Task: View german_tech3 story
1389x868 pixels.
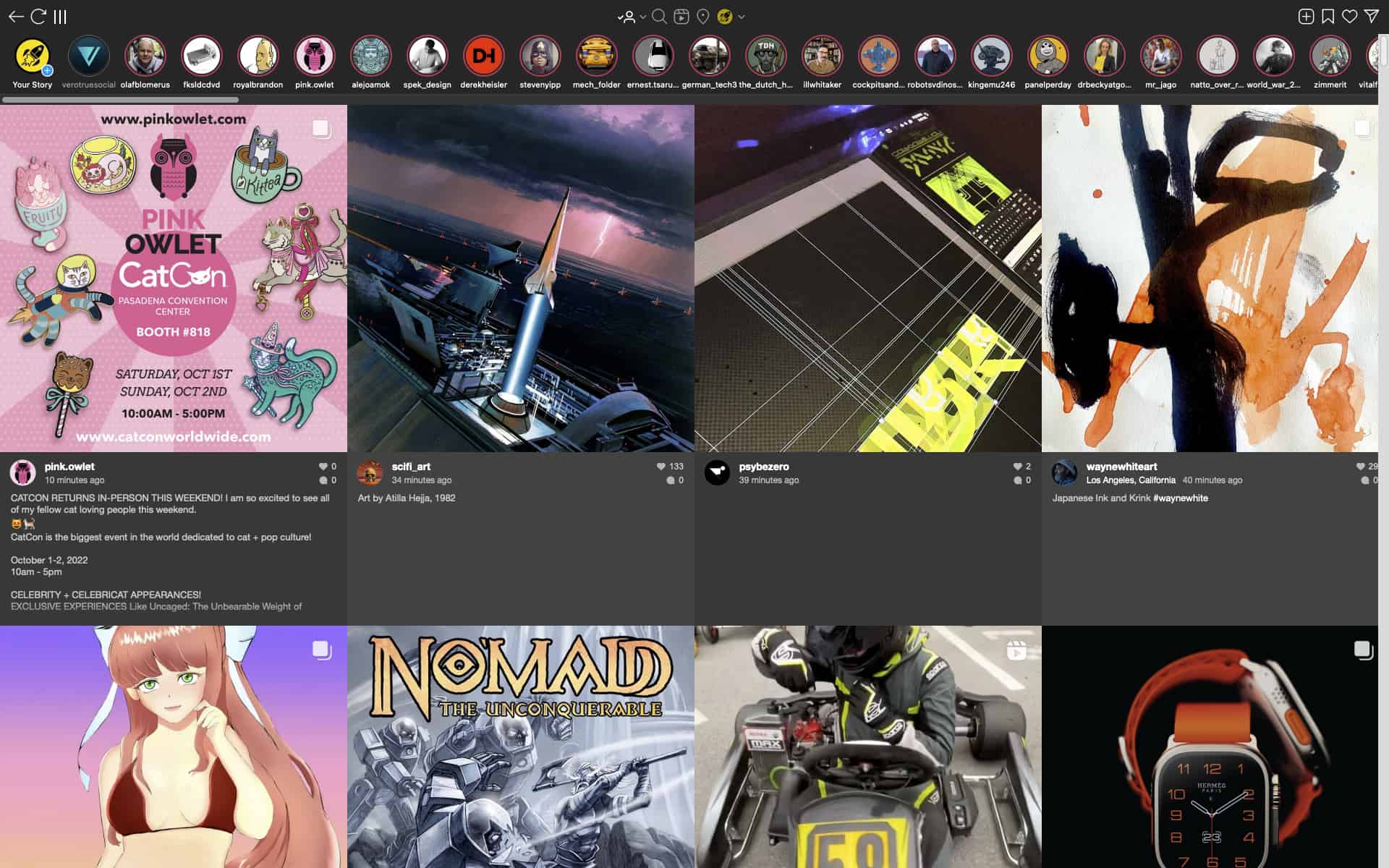Action: coord(709,56)
